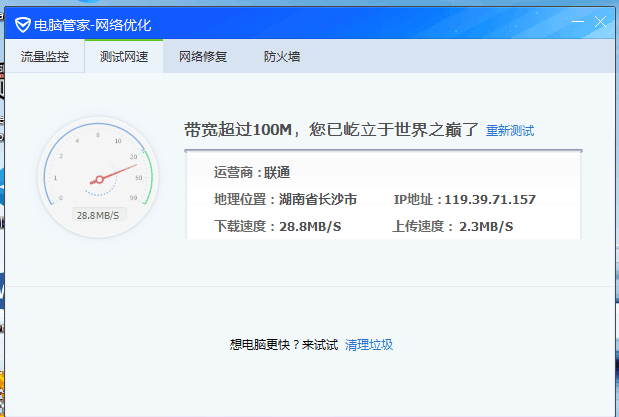The height and width of the screenshot is (417, 619).
Task: Click the 带宽超过100M headline text
Action: (331, 130)
